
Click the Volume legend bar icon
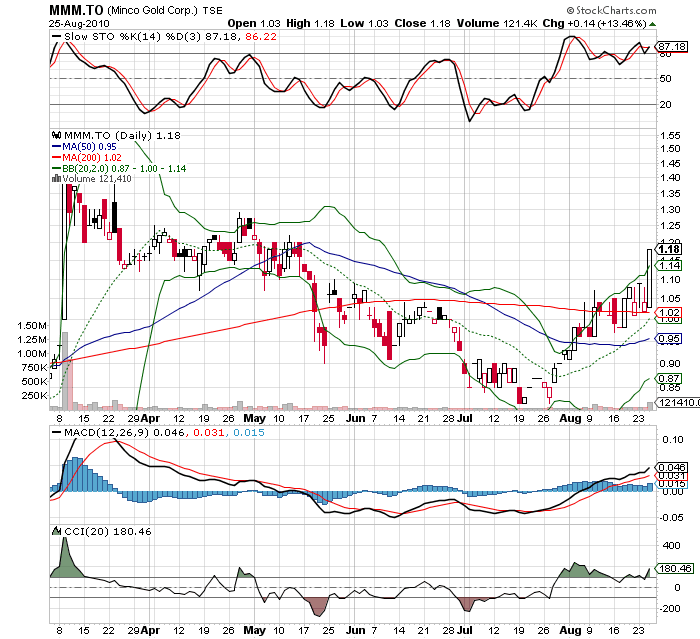(56, 179)
